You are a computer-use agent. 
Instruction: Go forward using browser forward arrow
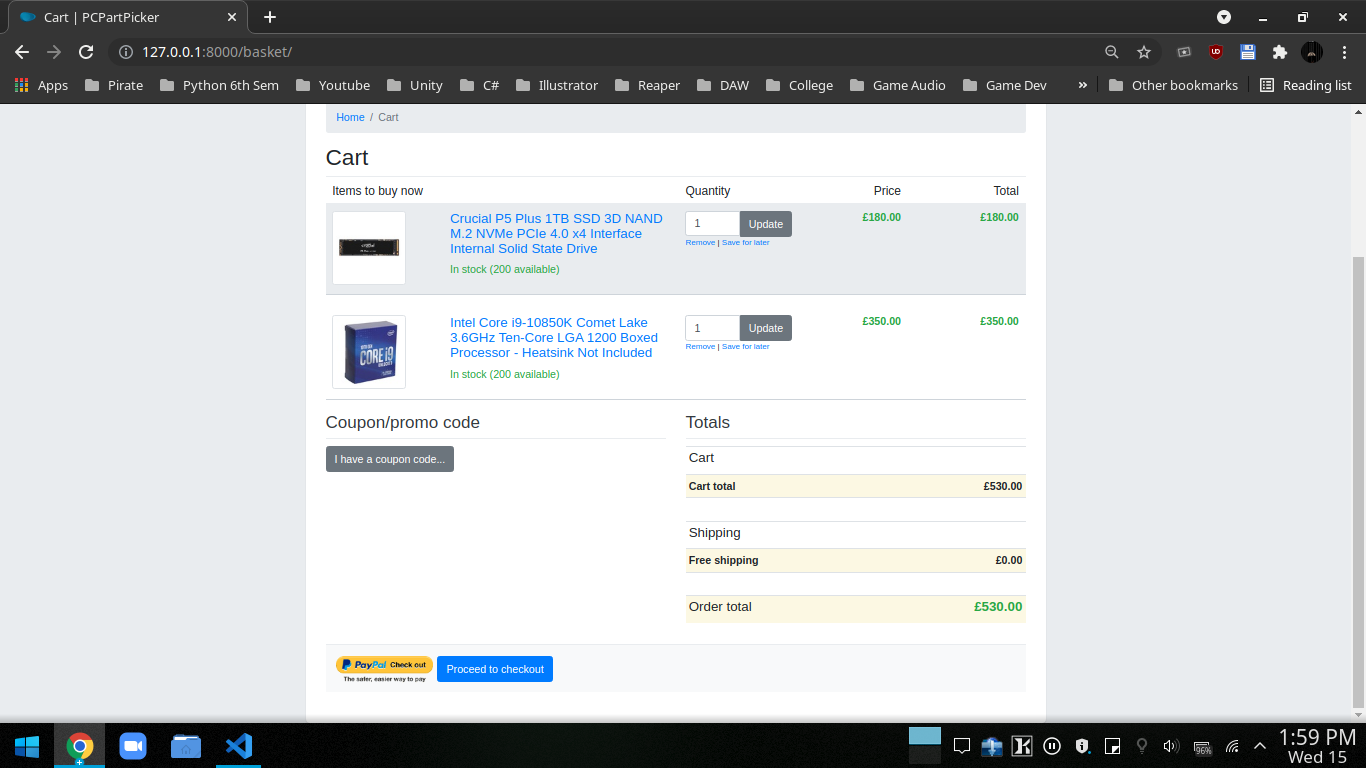(54, 52)
